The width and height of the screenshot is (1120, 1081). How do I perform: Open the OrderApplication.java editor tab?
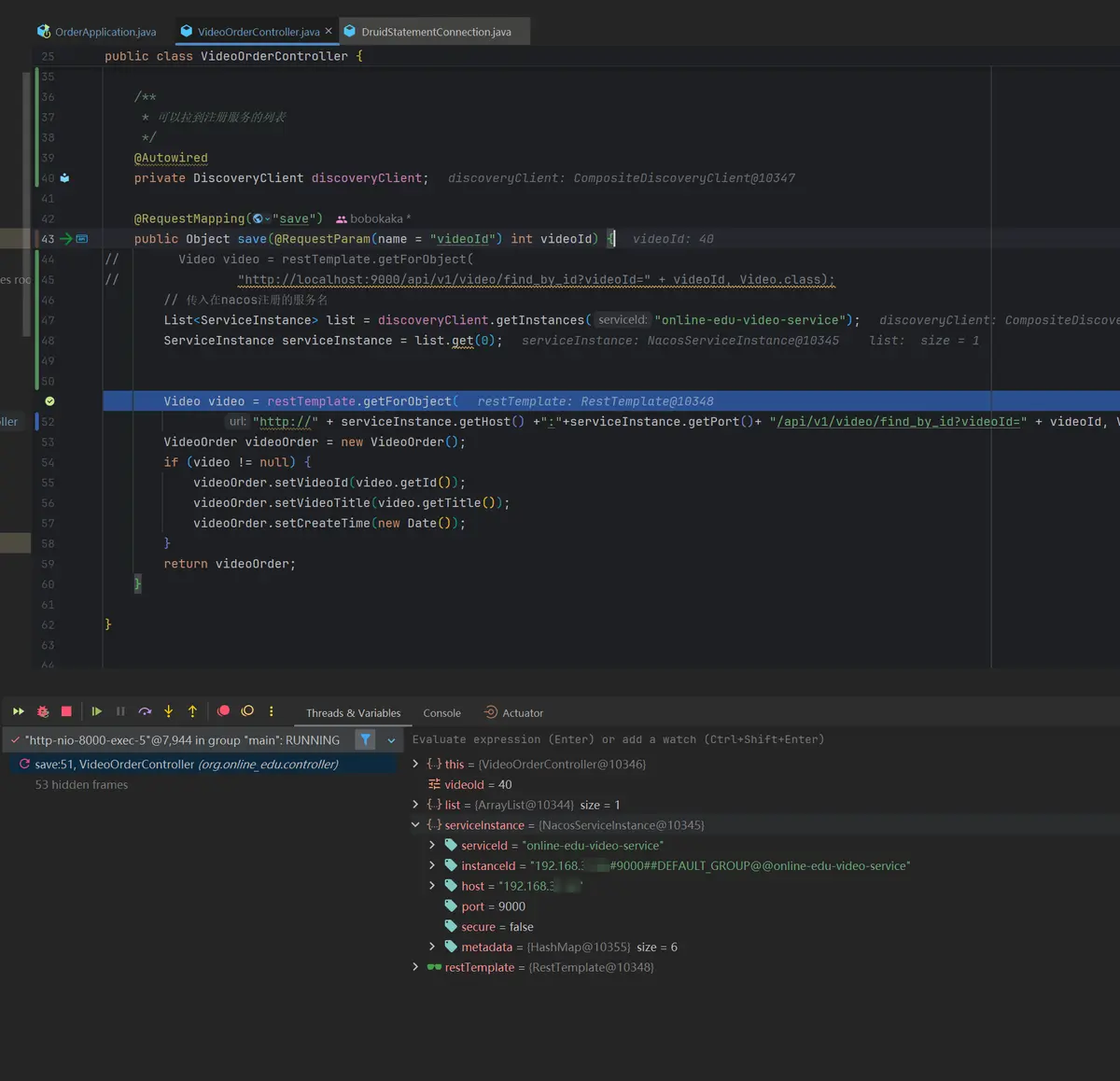97,32
